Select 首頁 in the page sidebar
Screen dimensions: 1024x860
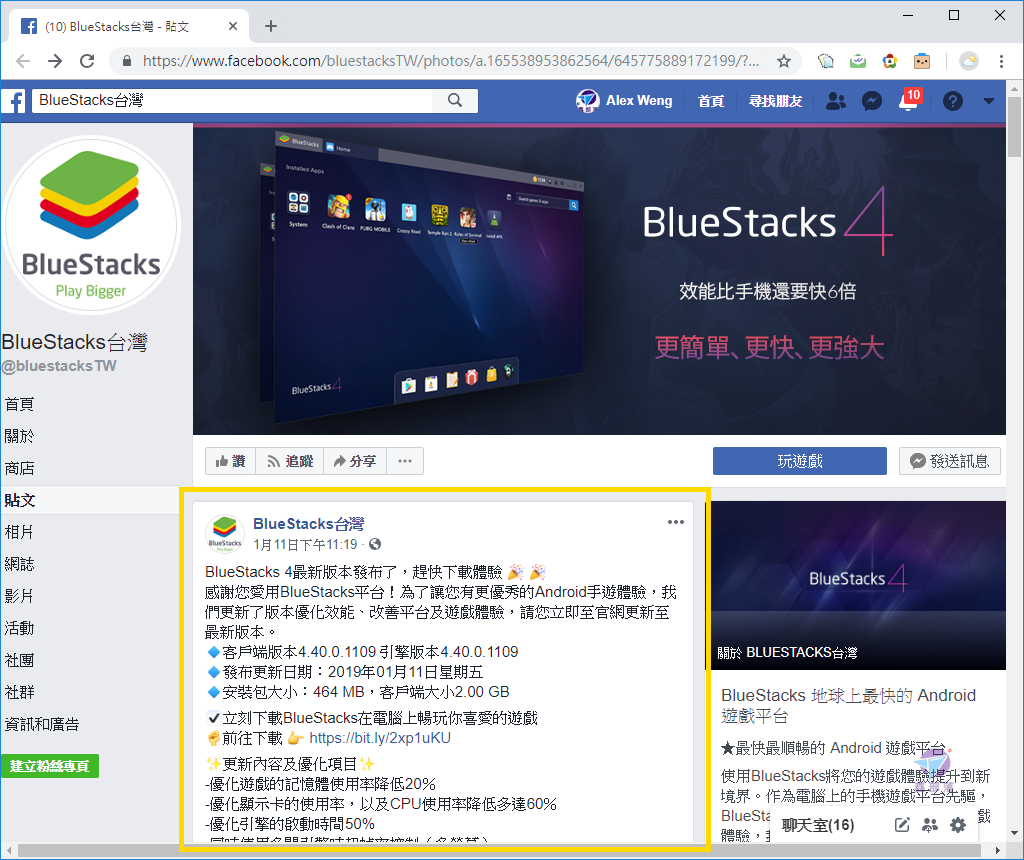pyautogui.click(x=19, y=404)
